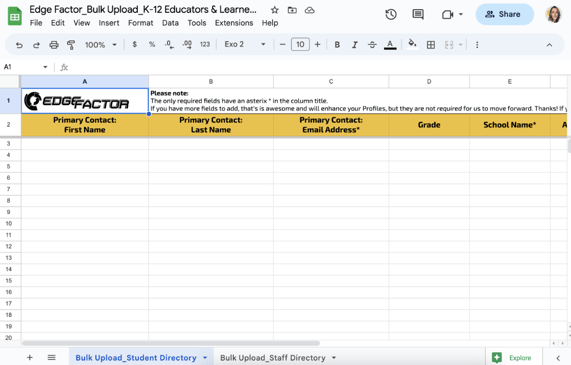Viewport: 571px width, 365px height.
Task: Open the move to folder icon
Action: [x=292, y=10]
